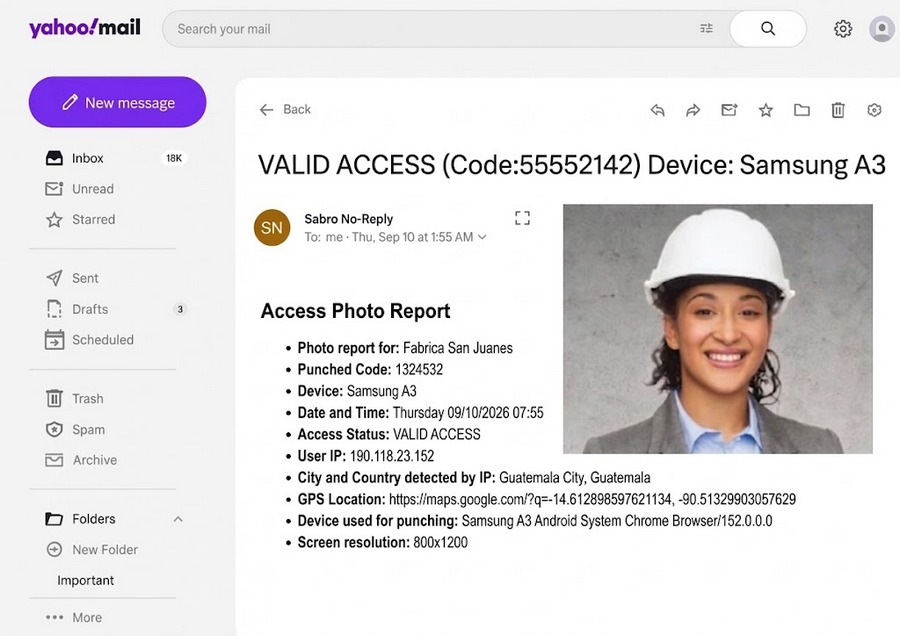Open advanced search filter options

(x=707, y=28)
